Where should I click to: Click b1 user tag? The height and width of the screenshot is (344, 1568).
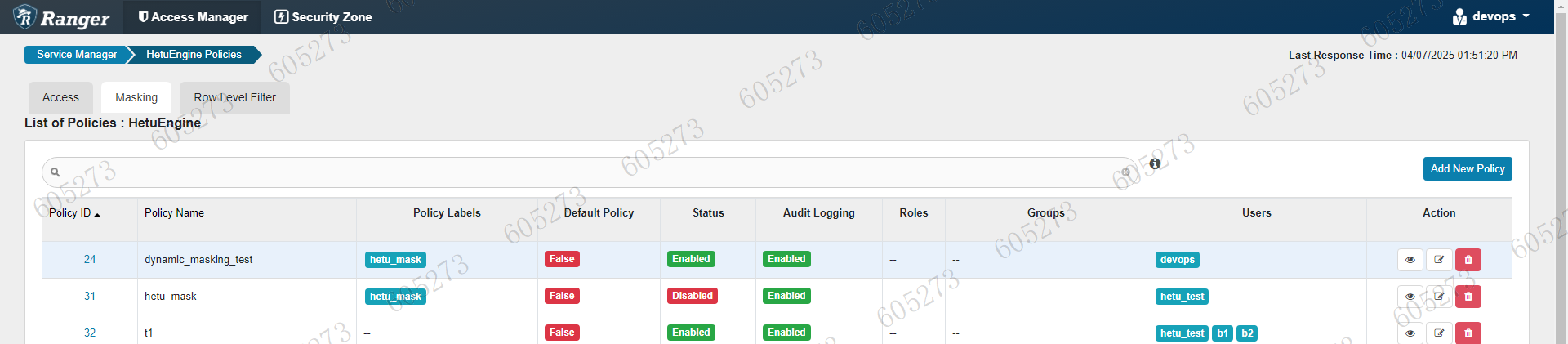(x=1223, y=333)
